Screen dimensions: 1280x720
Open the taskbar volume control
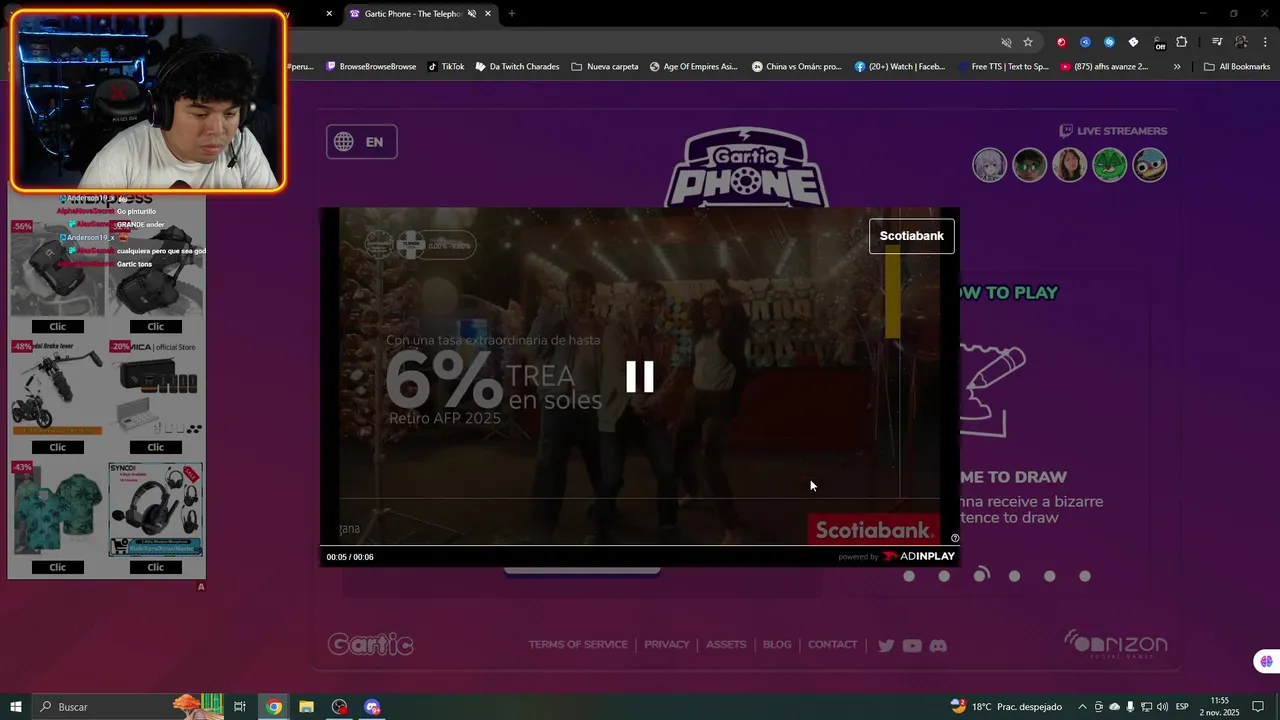(1163, 707)
